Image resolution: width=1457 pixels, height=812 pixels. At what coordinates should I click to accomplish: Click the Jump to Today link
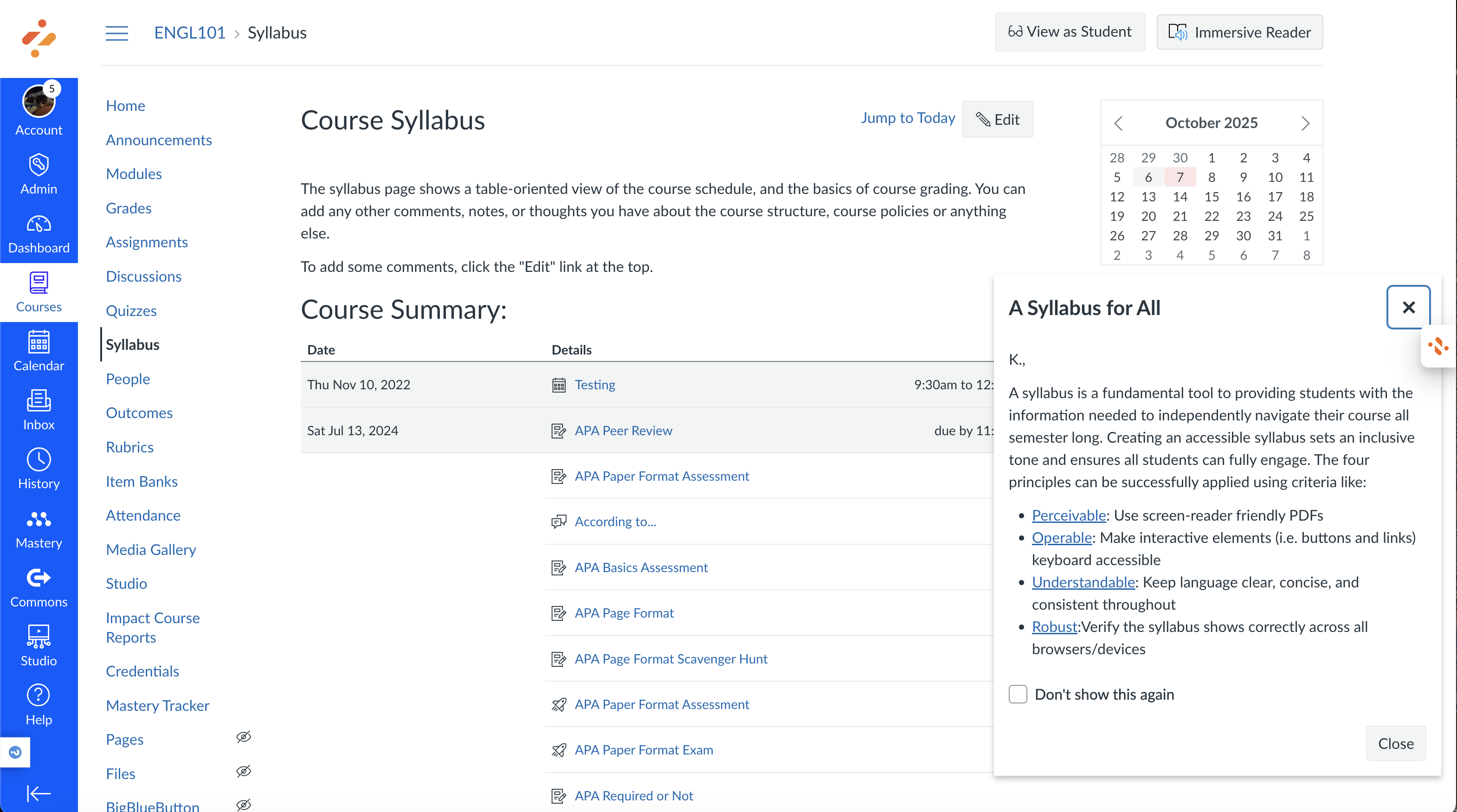pos(907,117)
